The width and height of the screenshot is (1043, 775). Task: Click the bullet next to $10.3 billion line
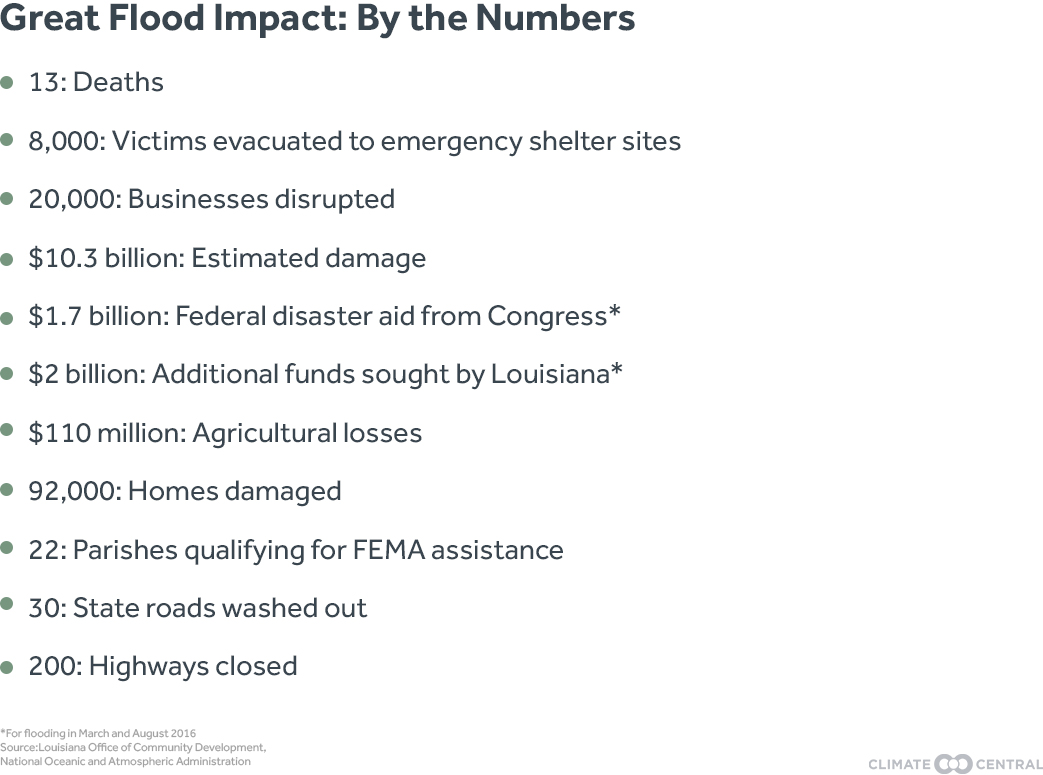pyautogui.click(x=7, y=259)
